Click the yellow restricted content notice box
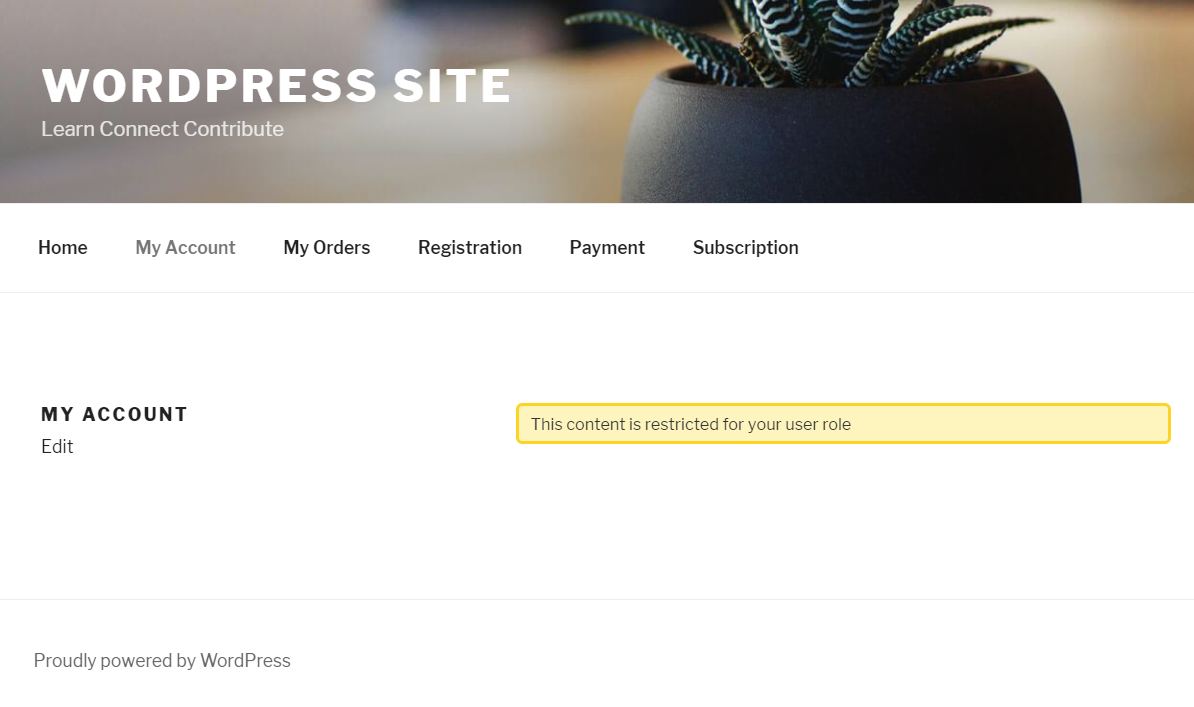 [843, 424]
